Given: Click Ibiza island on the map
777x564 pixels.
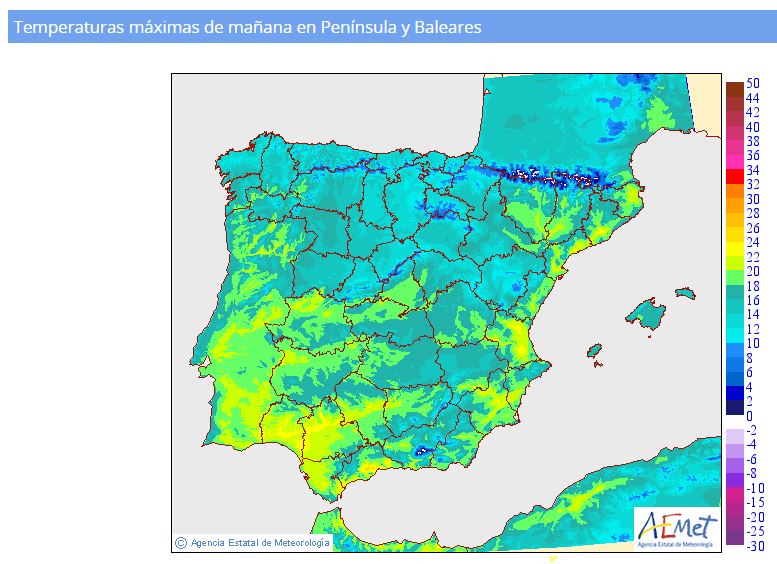Looking at the screenshot, I should [593, 351].
